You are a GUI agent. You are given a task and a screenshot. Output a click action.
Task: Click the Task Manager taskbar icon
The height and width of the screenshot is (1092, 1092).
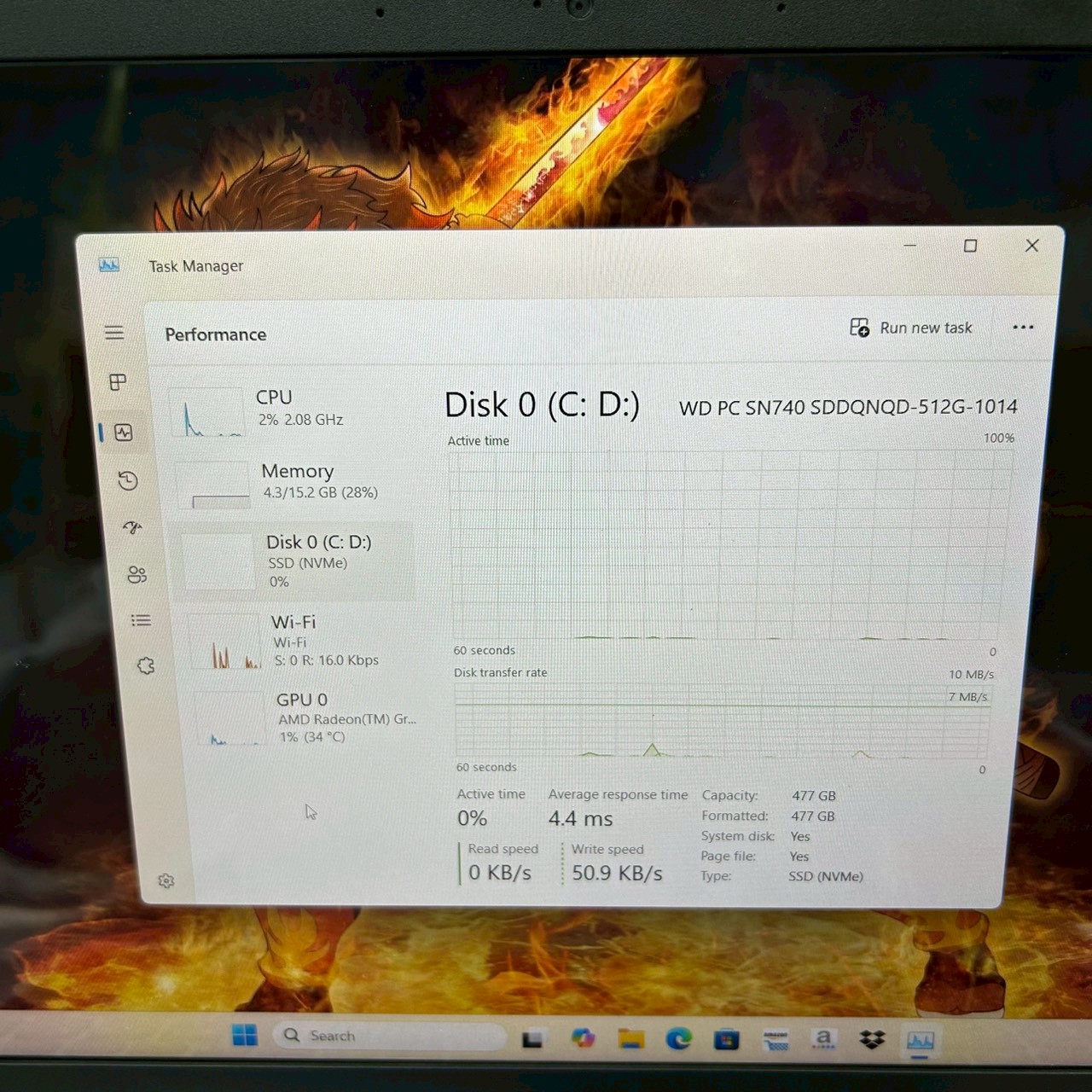coord(920,1041)
